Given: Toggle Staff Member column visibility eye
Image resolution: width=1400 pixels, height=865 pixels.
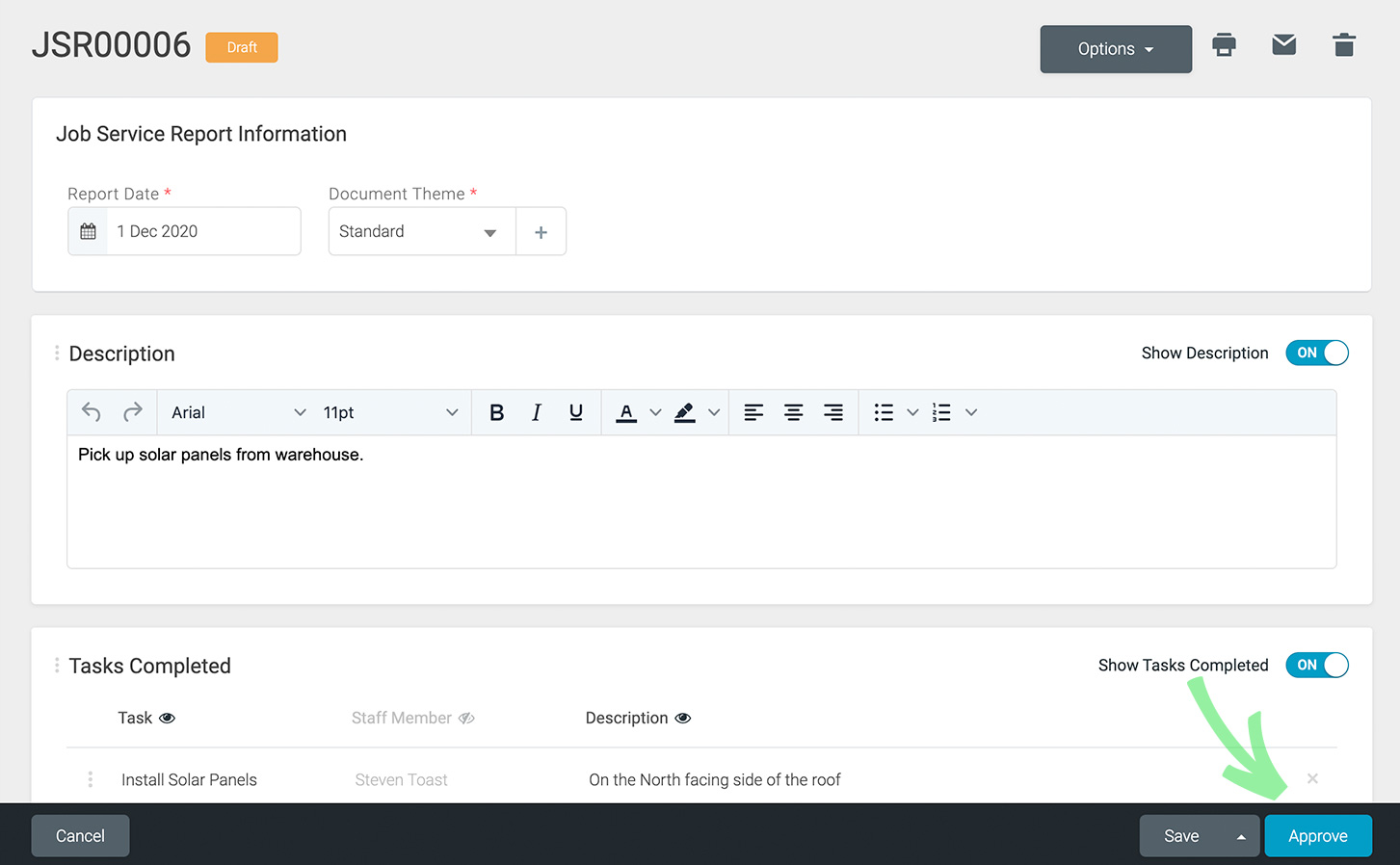Looking at the screenshot, I should (466, 719).
